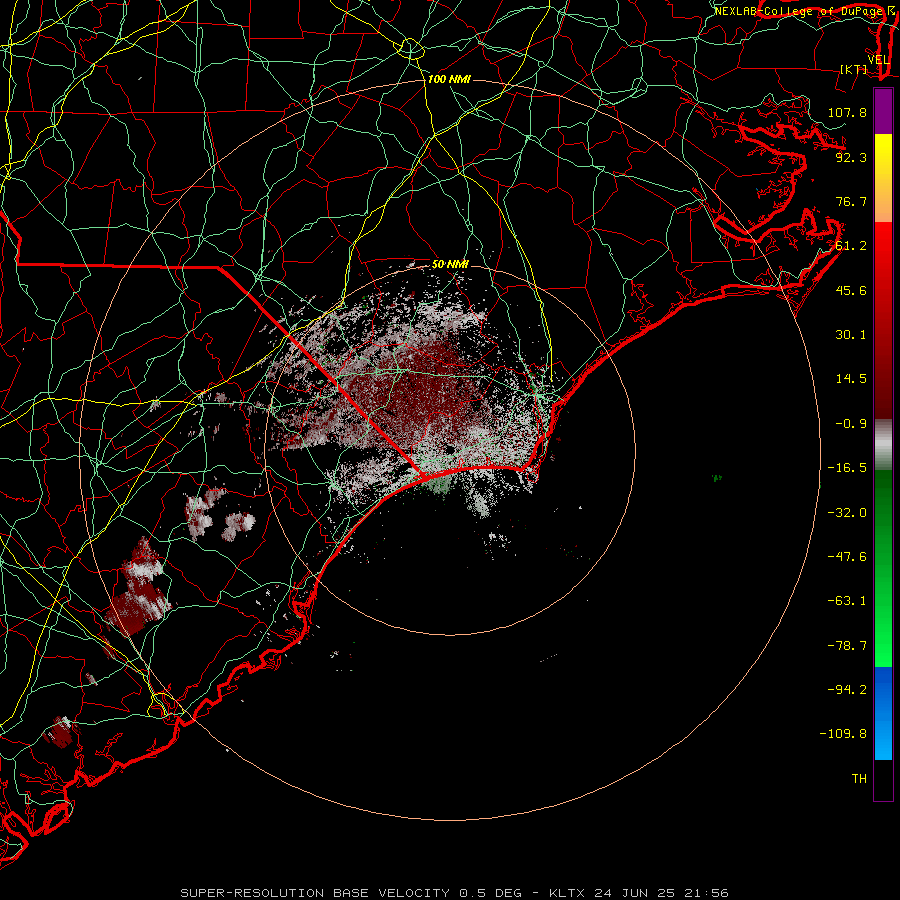This screenshot has height=900, width=900.
Task: Select the -78.7 legend value
Action: tap(847, 646)
